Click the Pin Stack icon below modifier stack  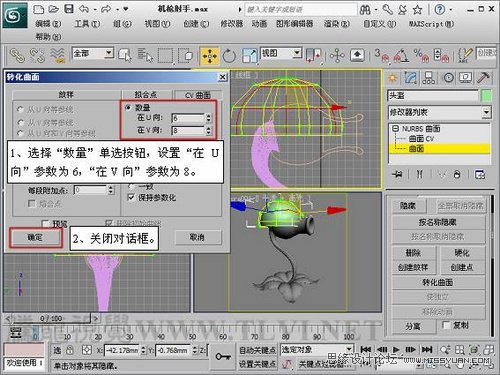[397, 174]
